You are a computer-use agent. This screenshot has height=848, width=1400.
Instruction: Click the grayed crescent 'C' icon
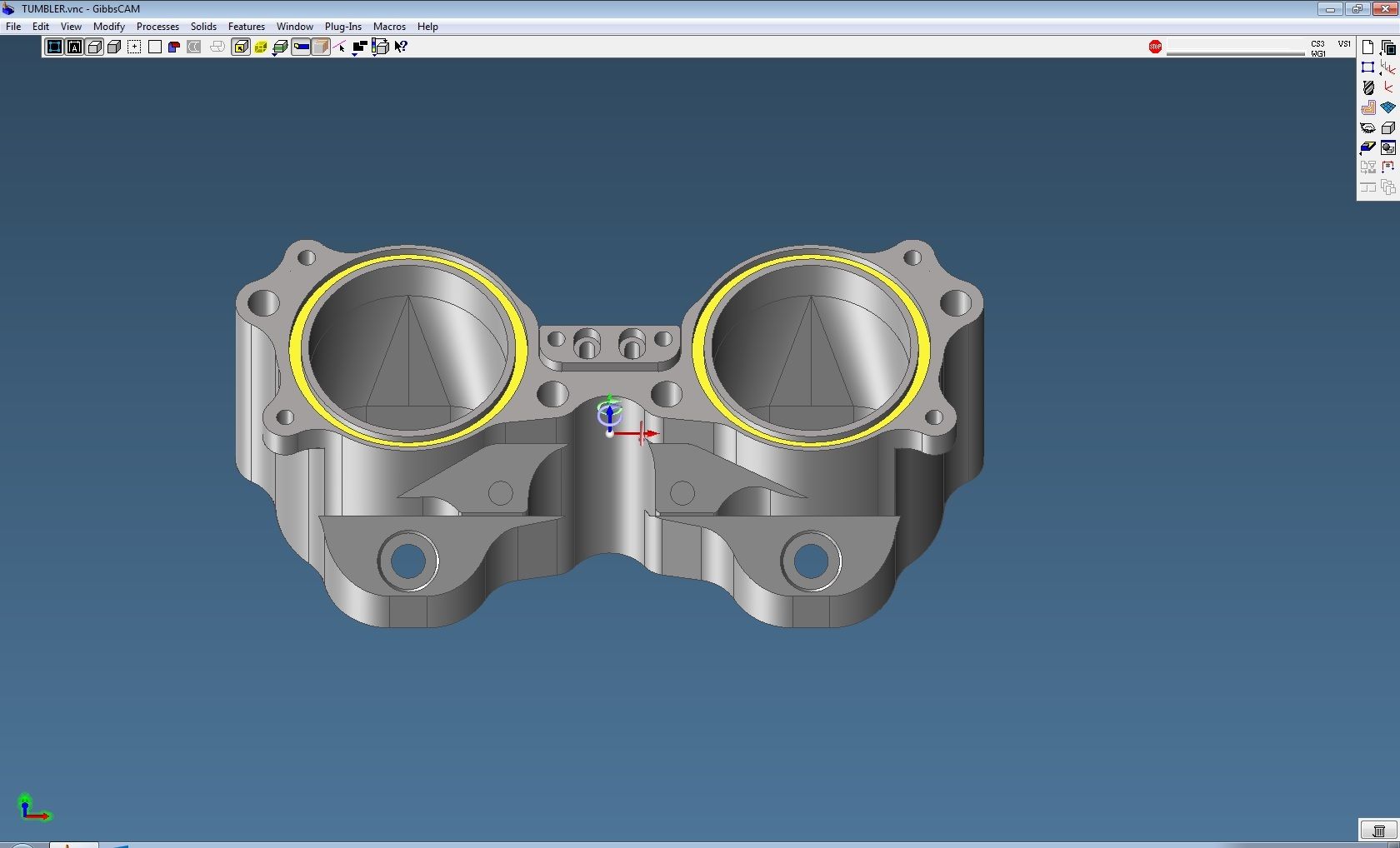pos(194,47)
